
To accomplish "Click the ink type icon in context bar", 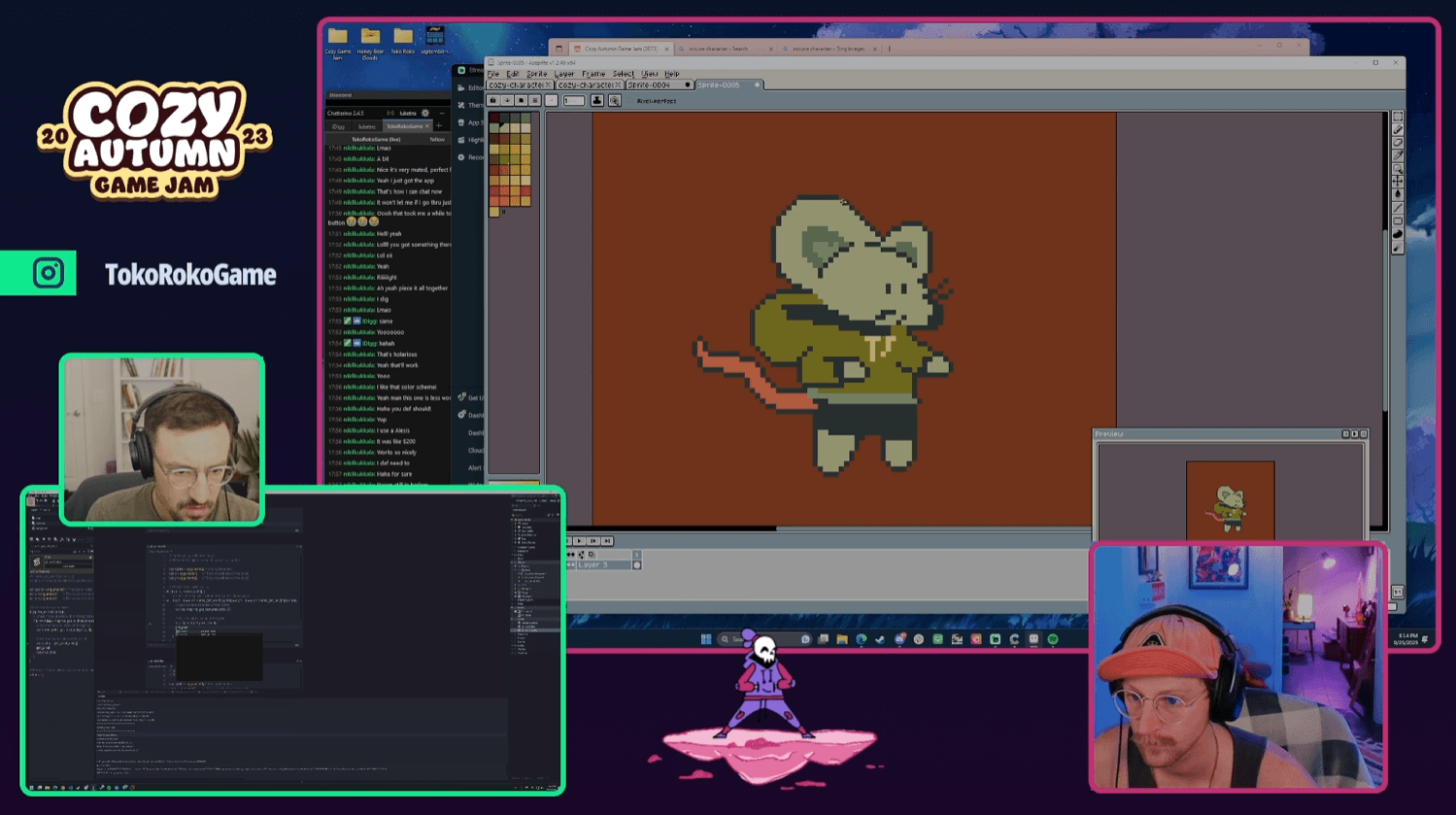I will [597, 100].
